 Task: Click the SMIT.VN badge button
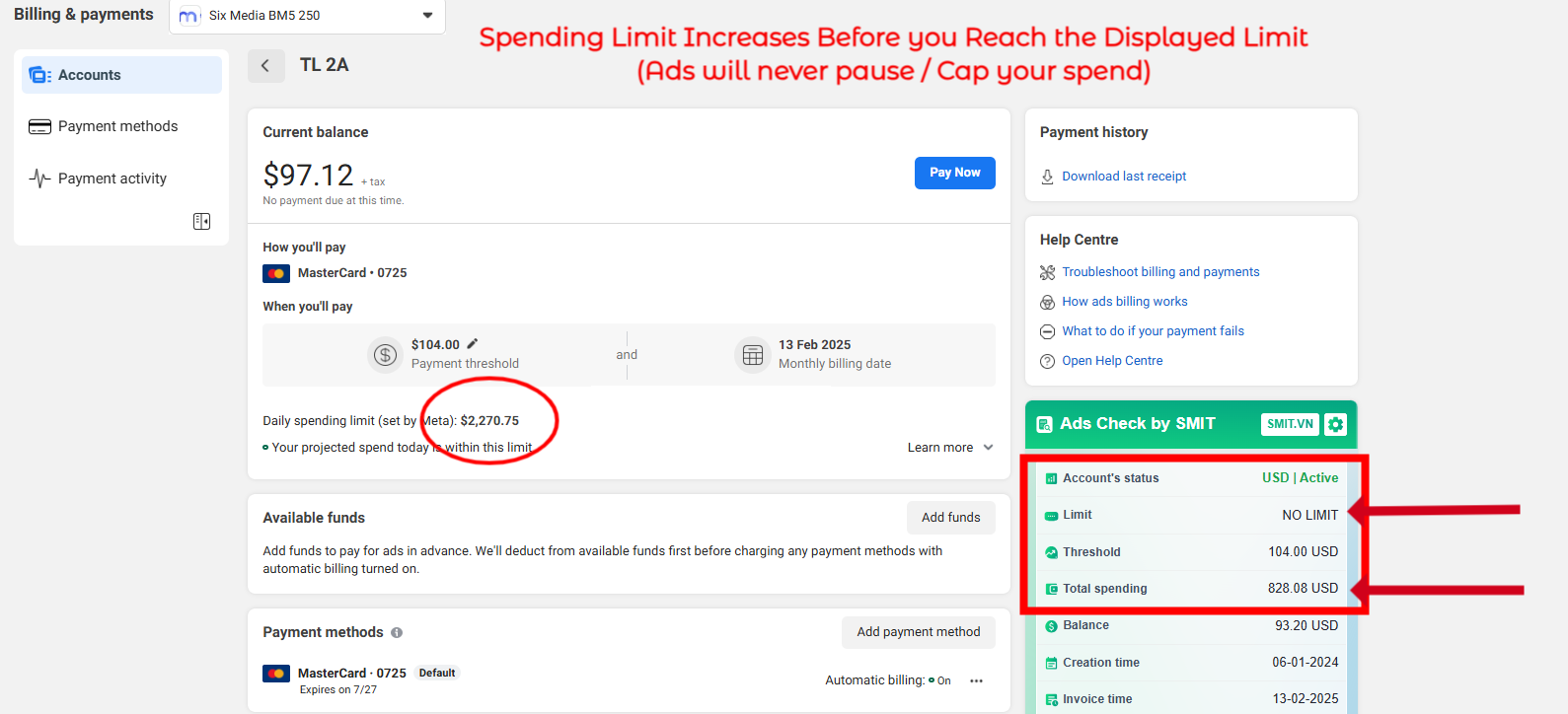coord(1290,424)
